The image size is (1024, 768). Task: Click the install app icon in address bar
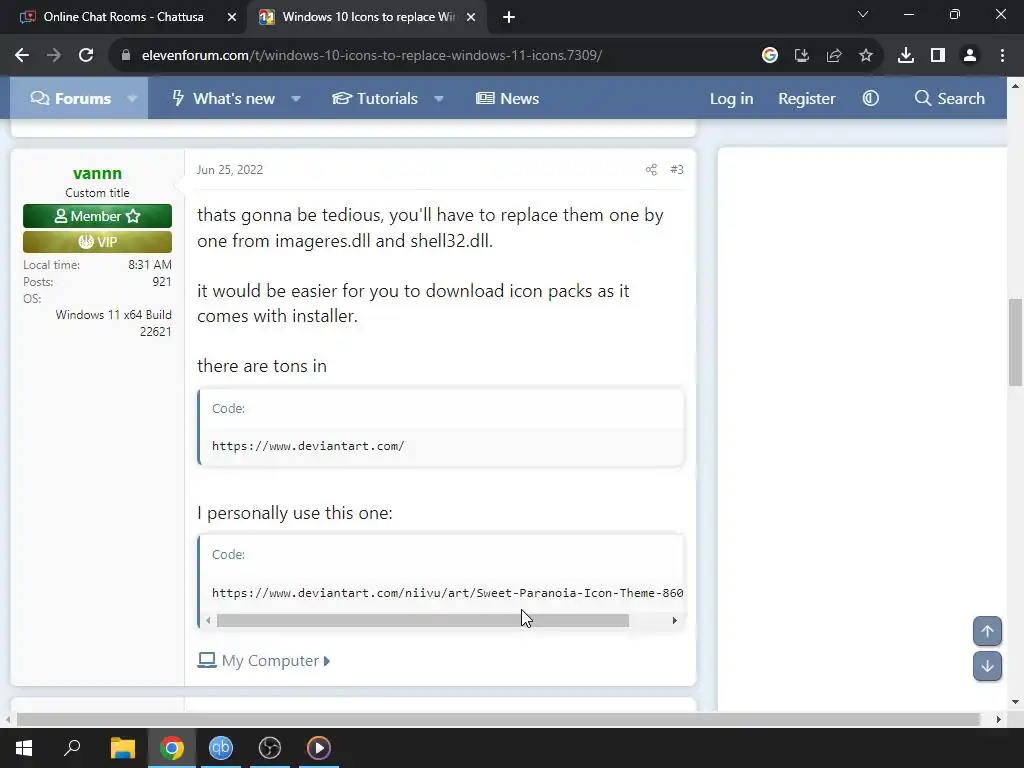pyautogui.click(x=801, y=56)
